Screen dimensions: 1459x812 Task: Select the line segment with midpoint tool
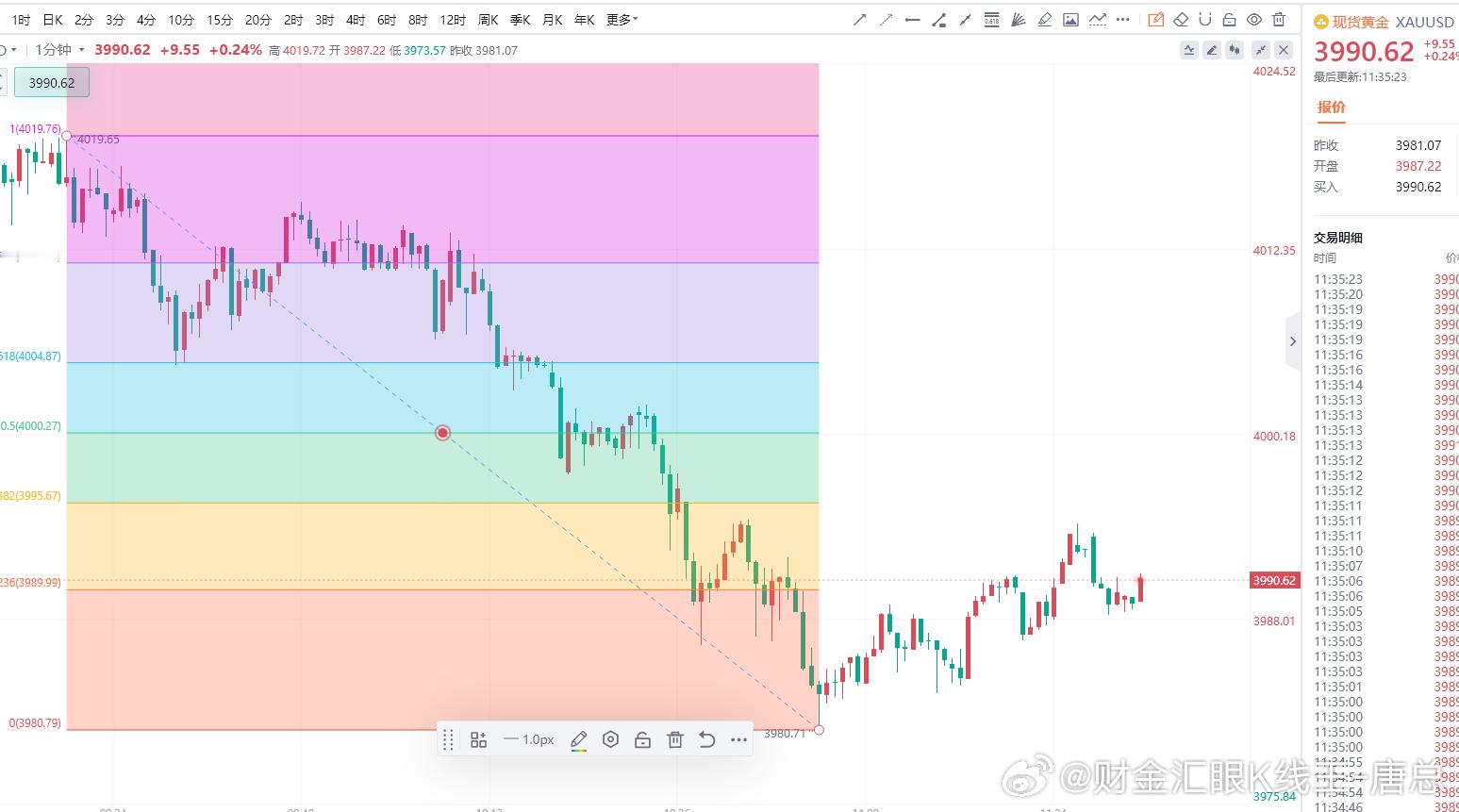coord(965,20)
